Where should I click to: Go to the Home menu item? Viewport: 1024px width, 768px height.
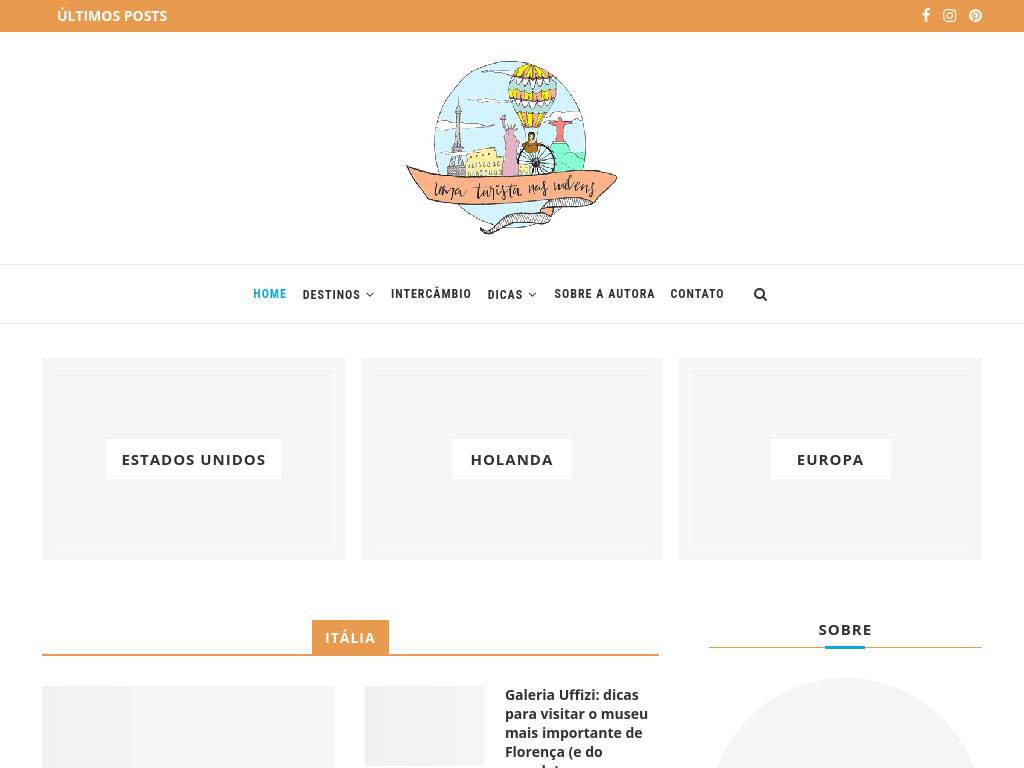pyautogui.click(x=270, y=294)
